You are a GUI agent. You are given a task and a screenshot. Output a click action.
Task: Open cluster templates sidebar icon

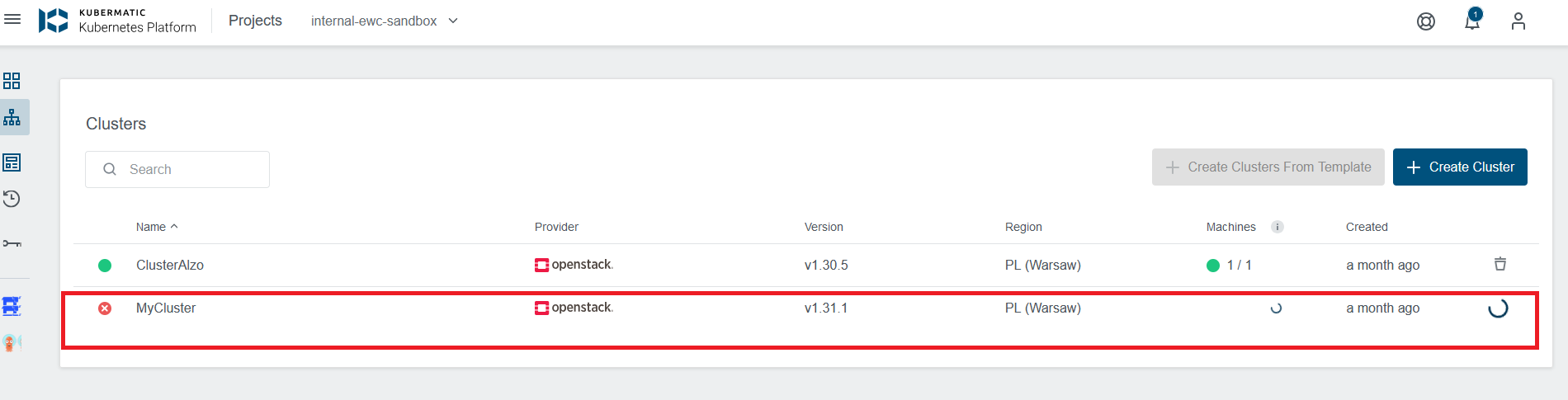[x=12, y=162]
